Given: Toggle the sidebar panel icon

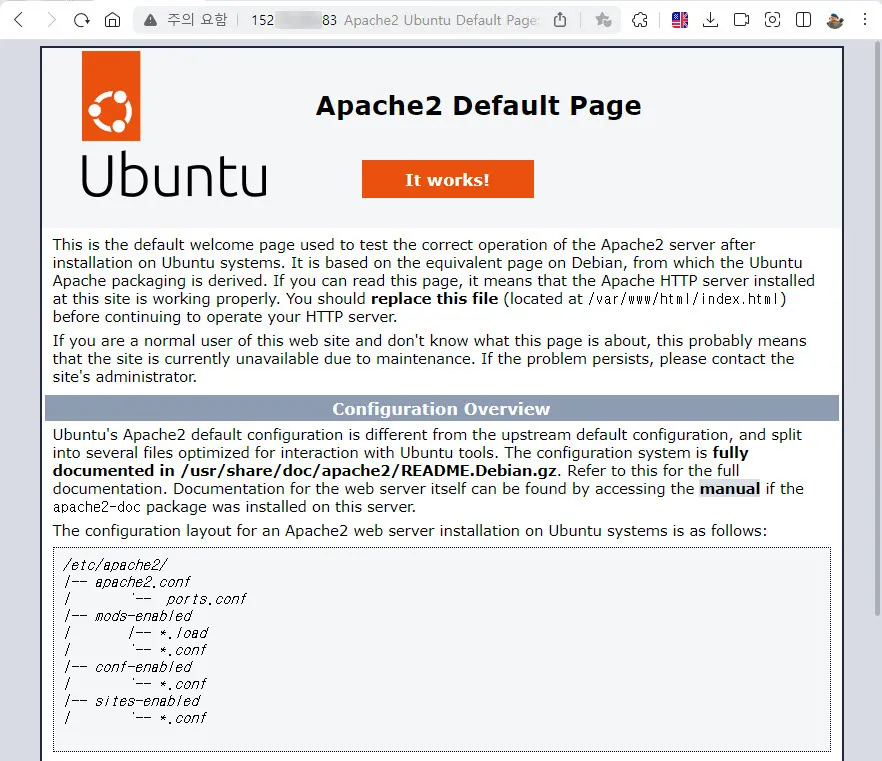Looking at the screenshot, I should pyautogui.click(x=803, y=20).
